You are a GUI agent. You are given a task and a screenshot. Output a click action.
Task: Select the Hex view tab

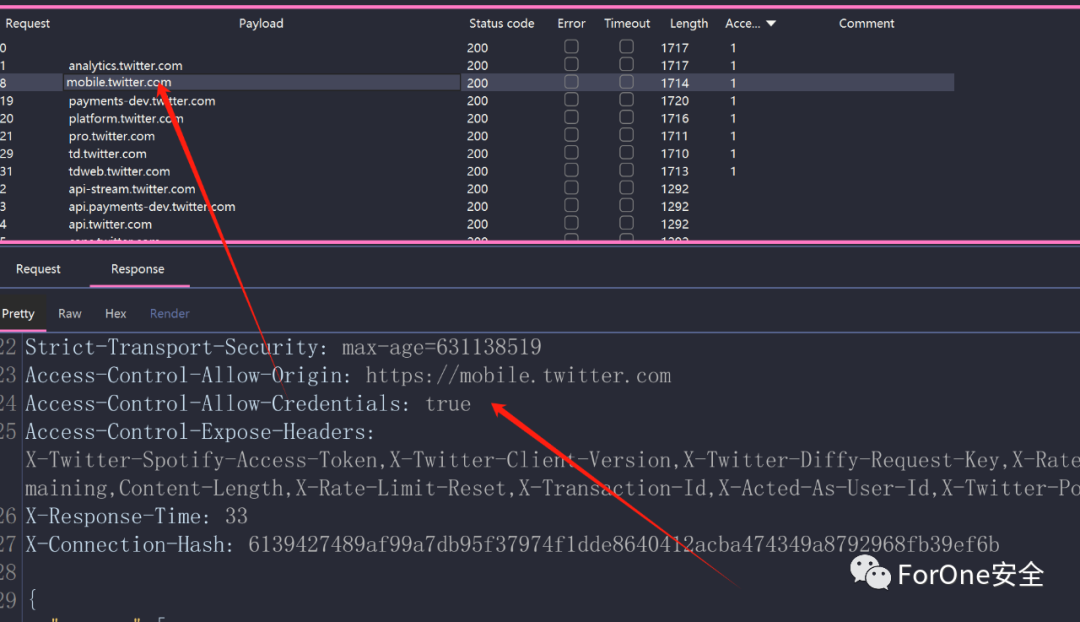click(x=116, y=313)
